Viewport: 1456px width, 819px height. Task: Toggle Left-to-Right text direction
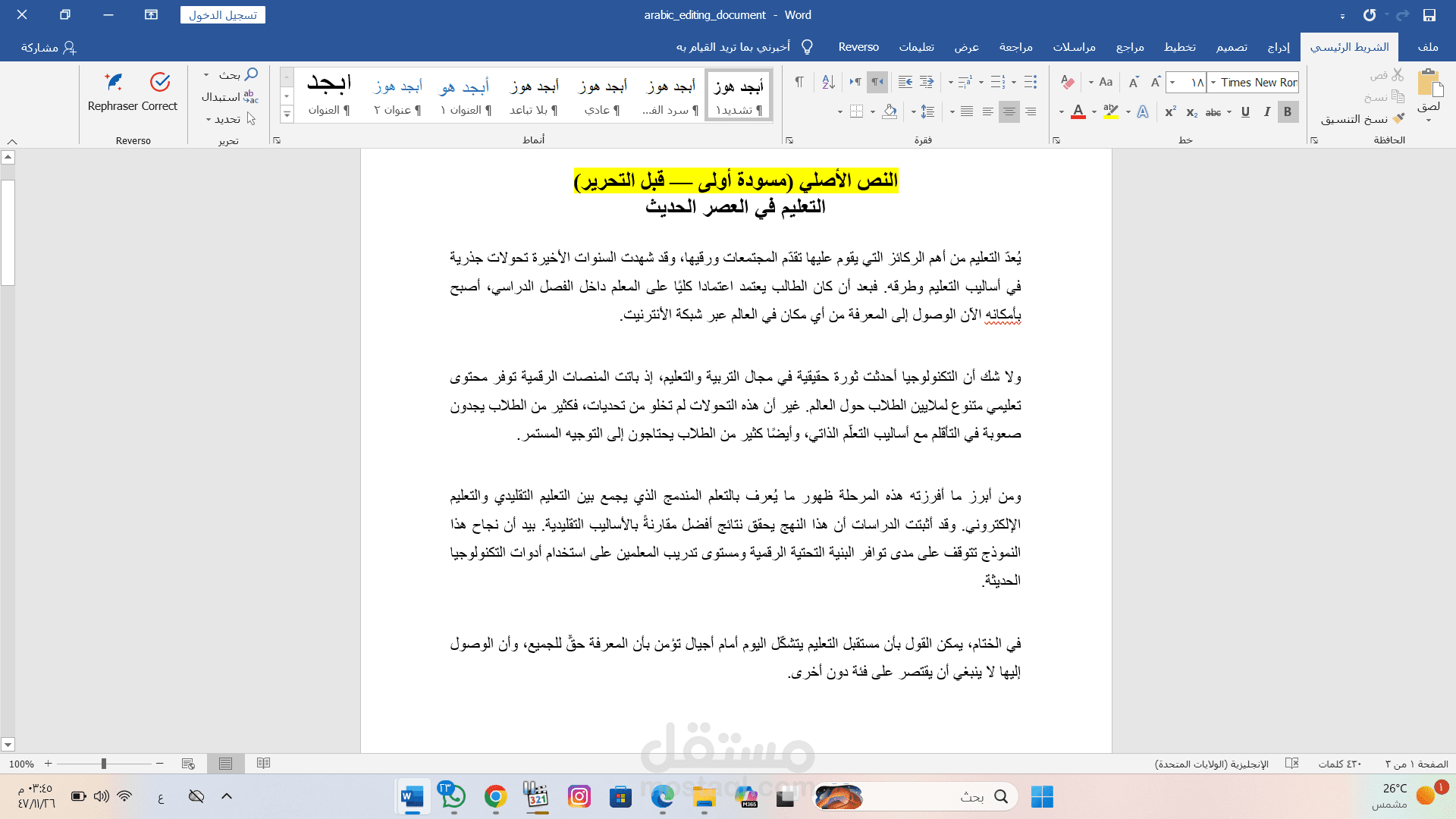855,82
